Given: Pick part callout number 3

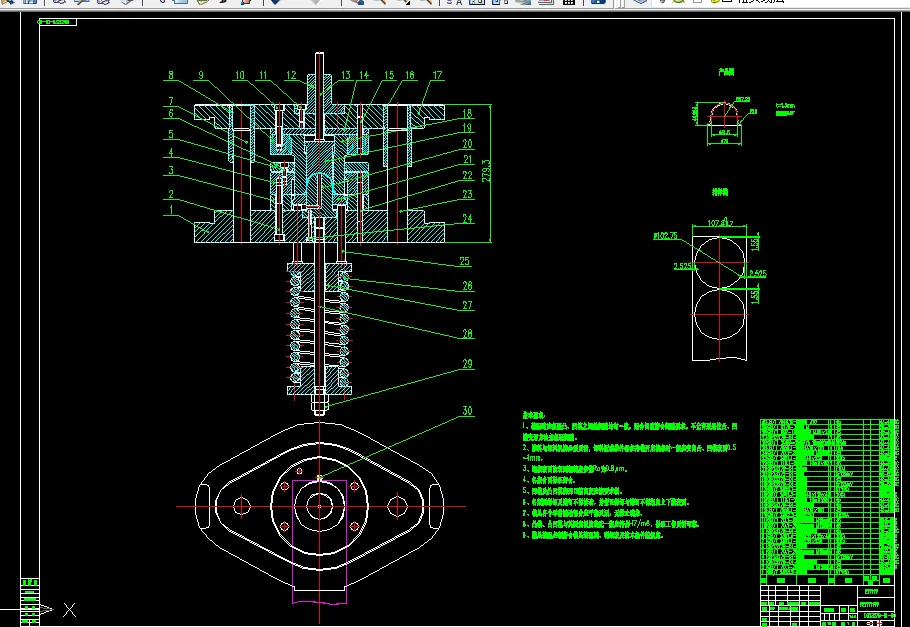Looking at the screenshot, I should tap(171, 170).
